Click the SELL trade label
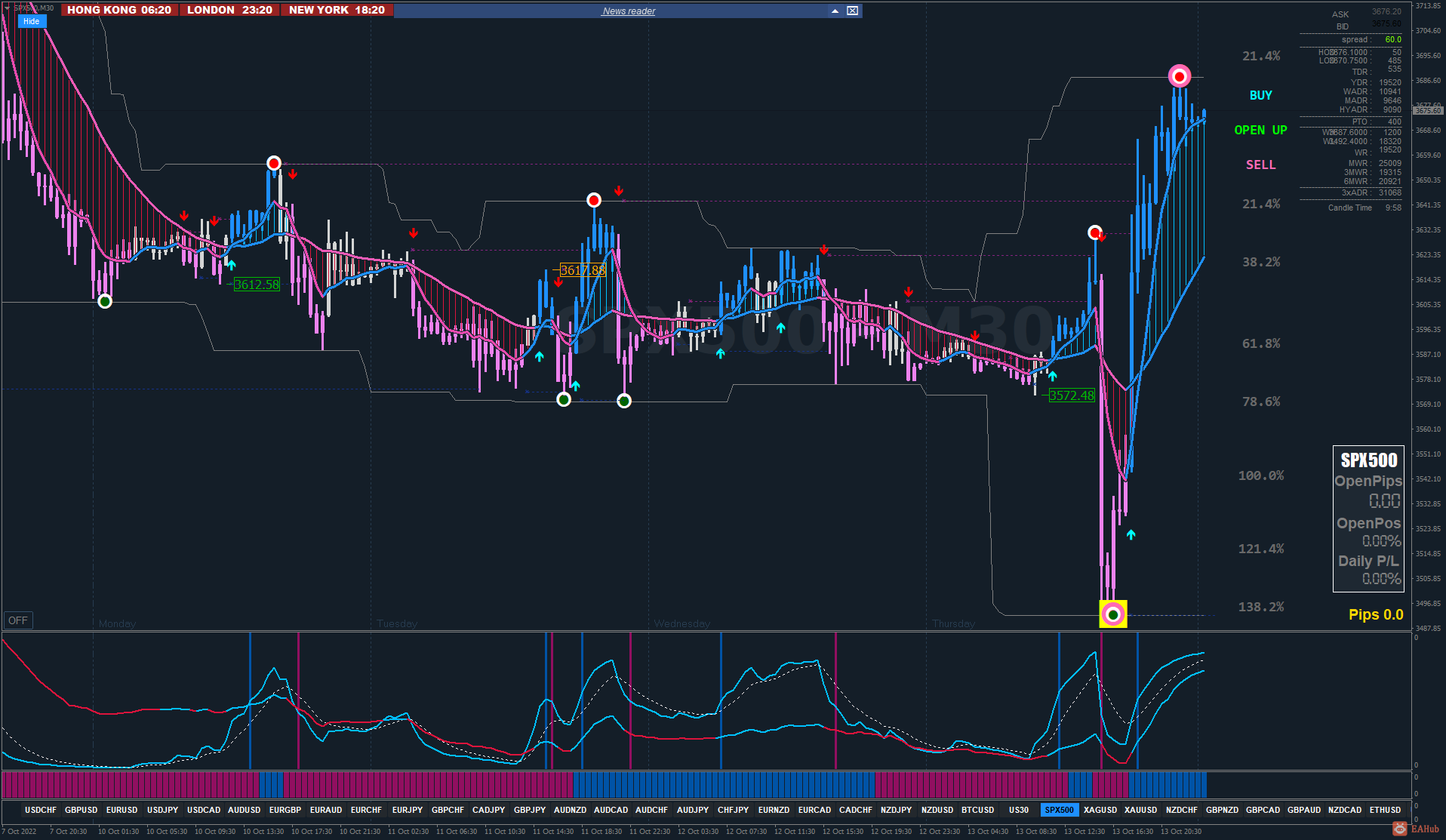Image resolution: width=1446 pixels, height=840 pixels. pyautogui.click(x=1260, y=165)
